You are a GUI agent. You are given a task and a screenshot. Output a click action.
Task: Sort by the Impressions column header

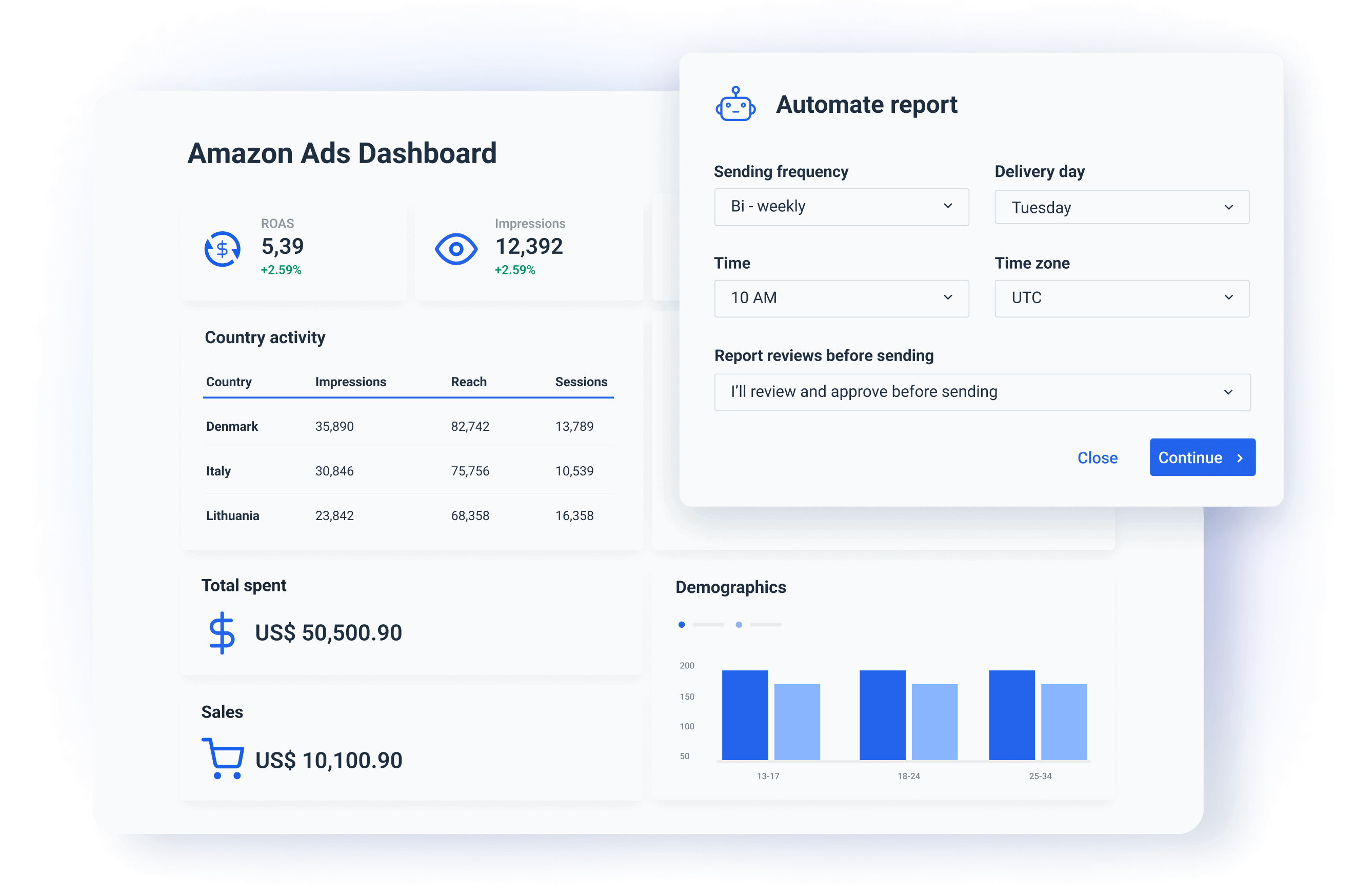point(350,382)
